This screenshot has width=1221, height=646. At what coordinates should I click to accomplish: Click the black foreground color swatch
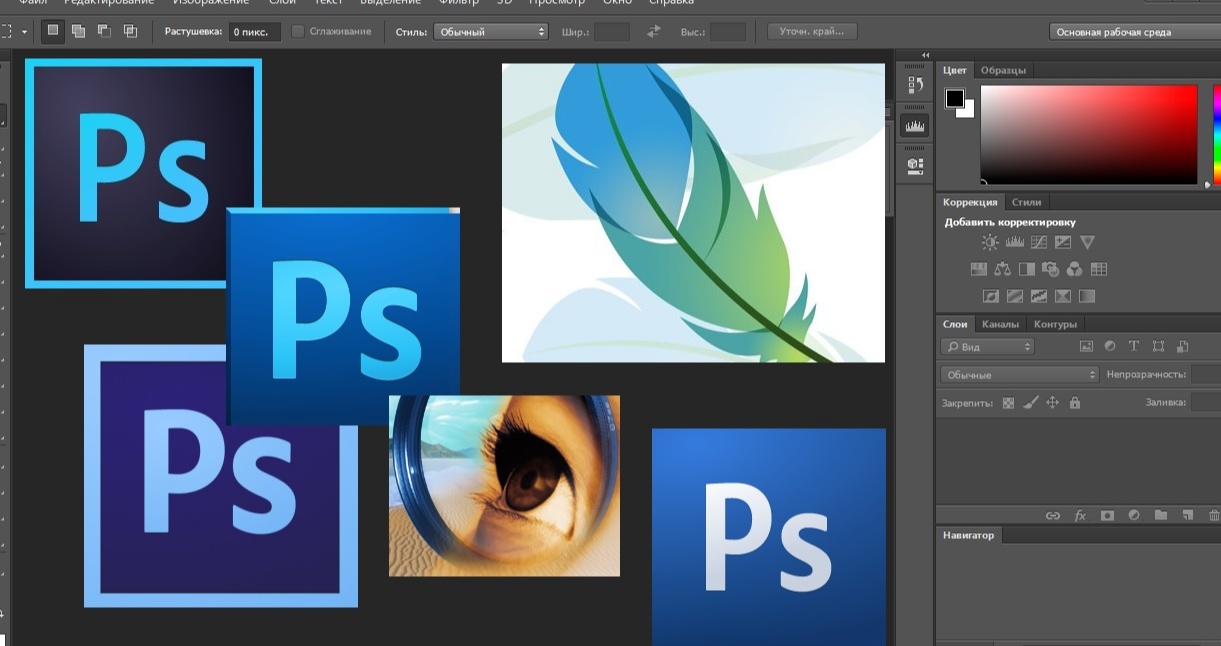click(955, 98)
